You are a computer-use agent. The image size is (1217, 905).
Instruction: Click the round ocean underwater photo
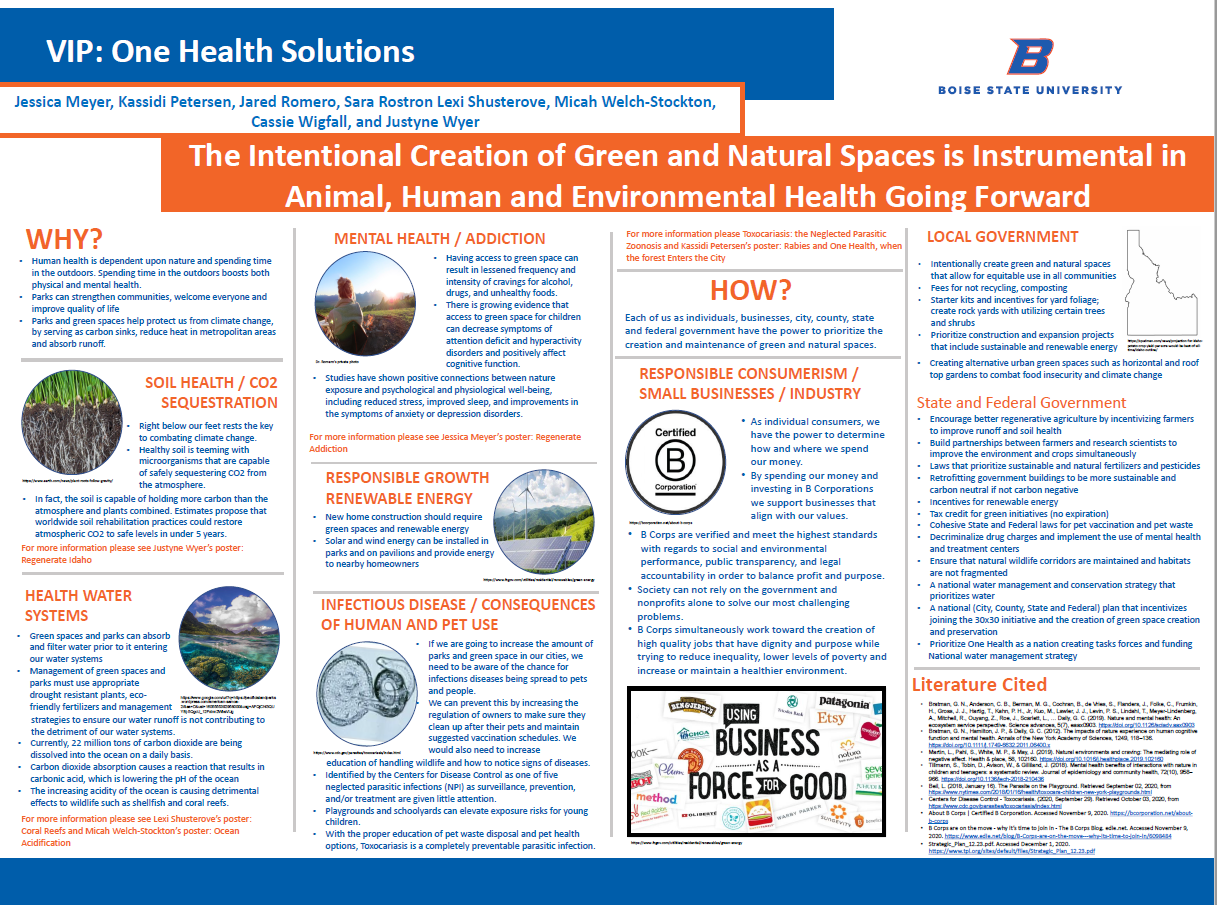click(x=229, y=639)
